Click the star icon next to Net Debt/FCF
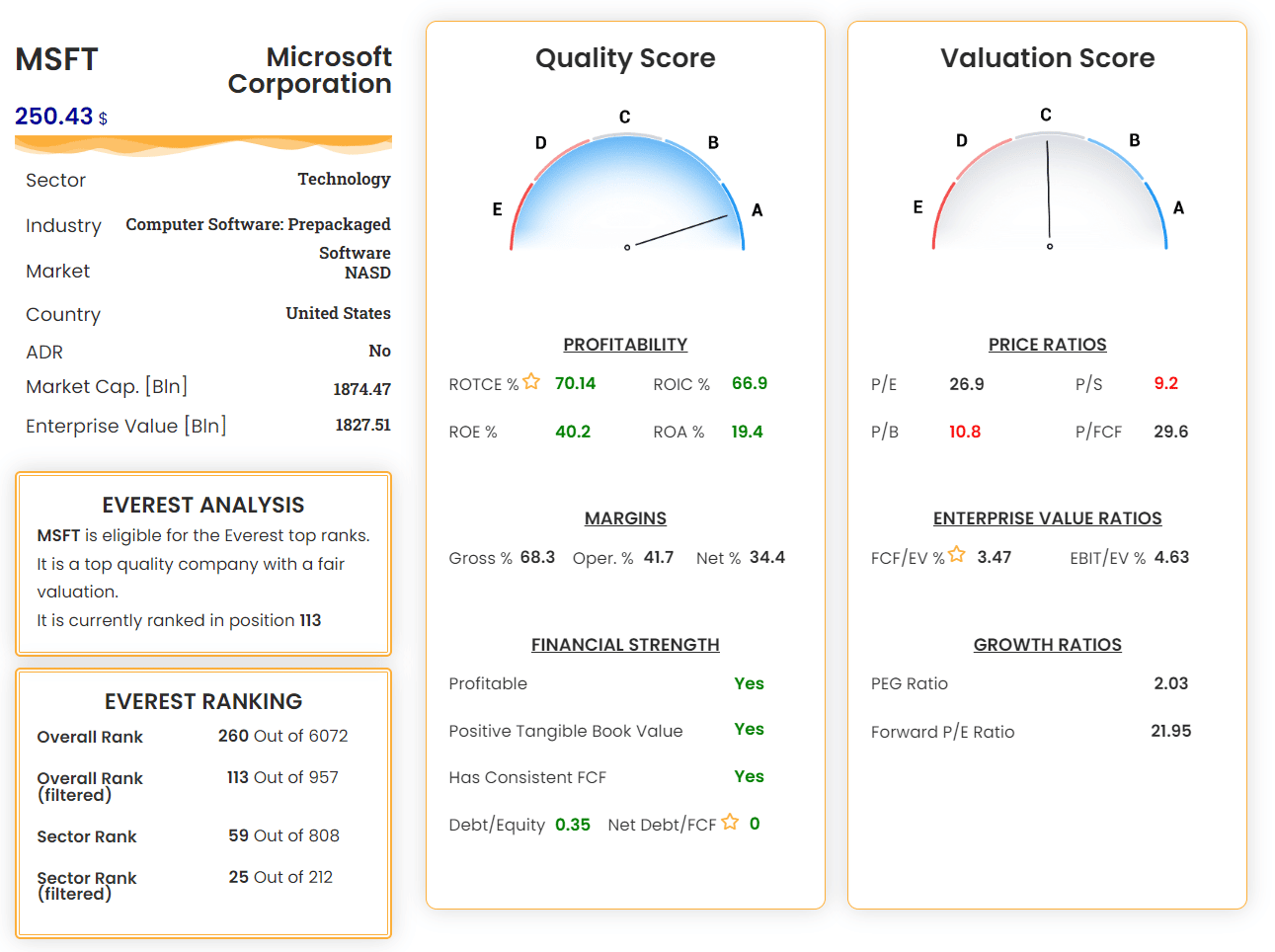Viewport: 1275px width, 952px height. tap(730, 822)
